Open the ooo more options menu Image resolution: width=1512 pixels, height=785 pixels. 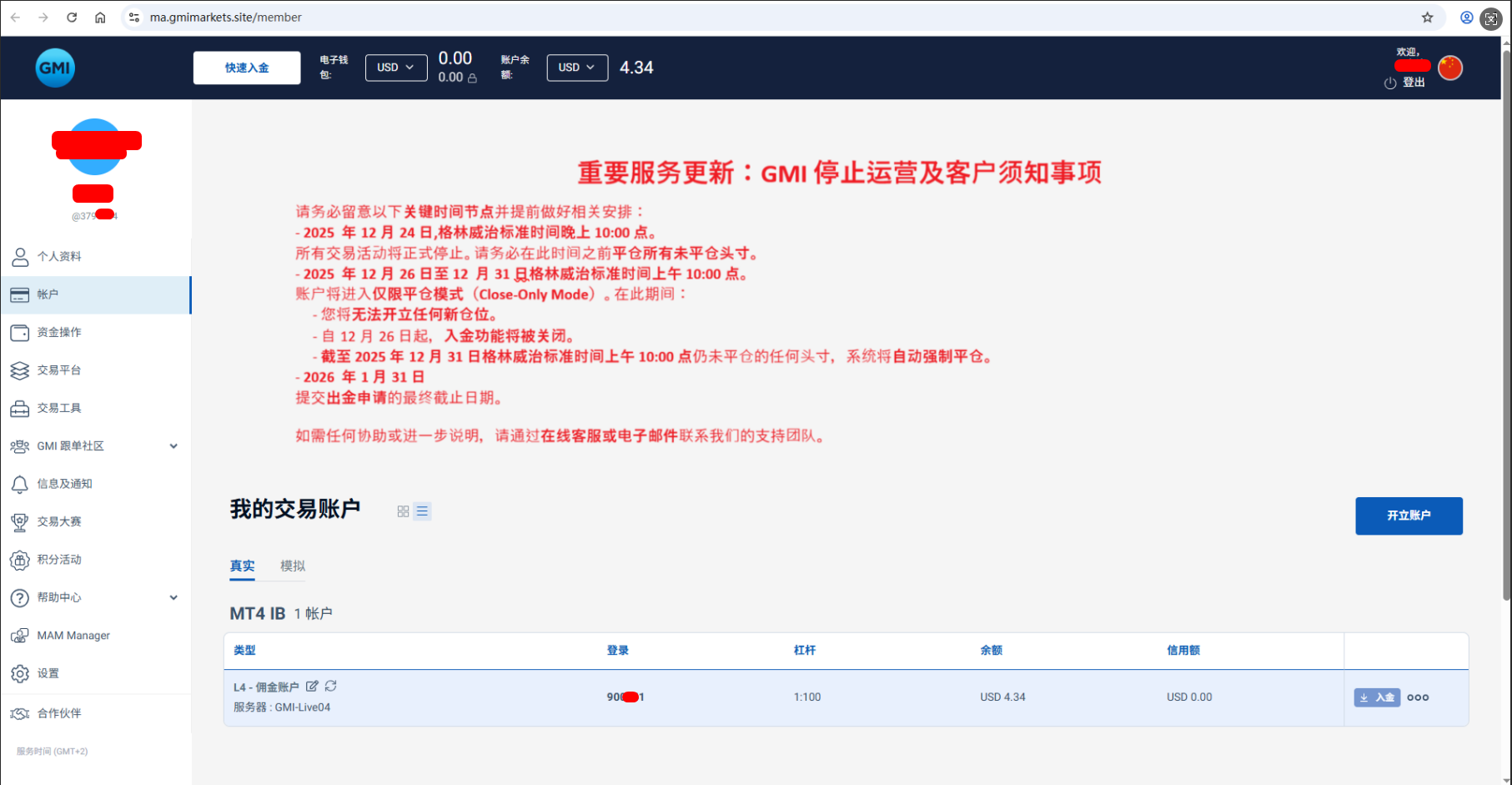(x=1418, y=697)
